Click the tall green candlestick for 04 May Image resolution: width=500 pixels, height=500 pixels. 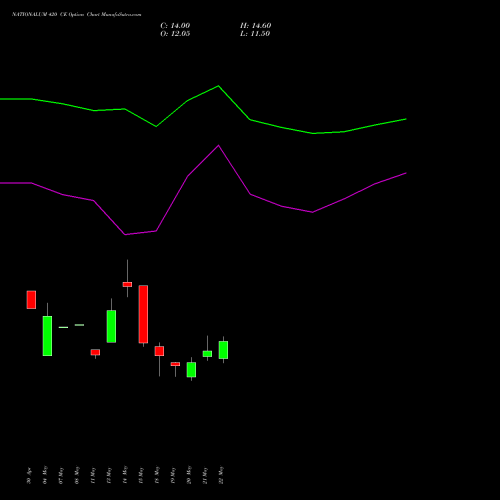pos(47,336)
